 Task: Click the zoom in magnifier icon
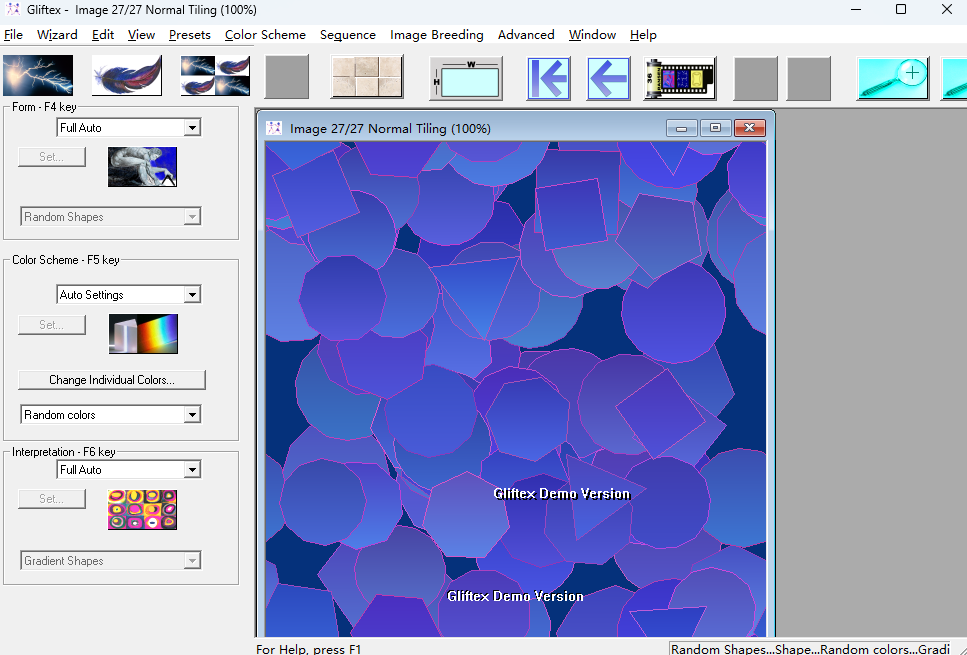(893, 78)
